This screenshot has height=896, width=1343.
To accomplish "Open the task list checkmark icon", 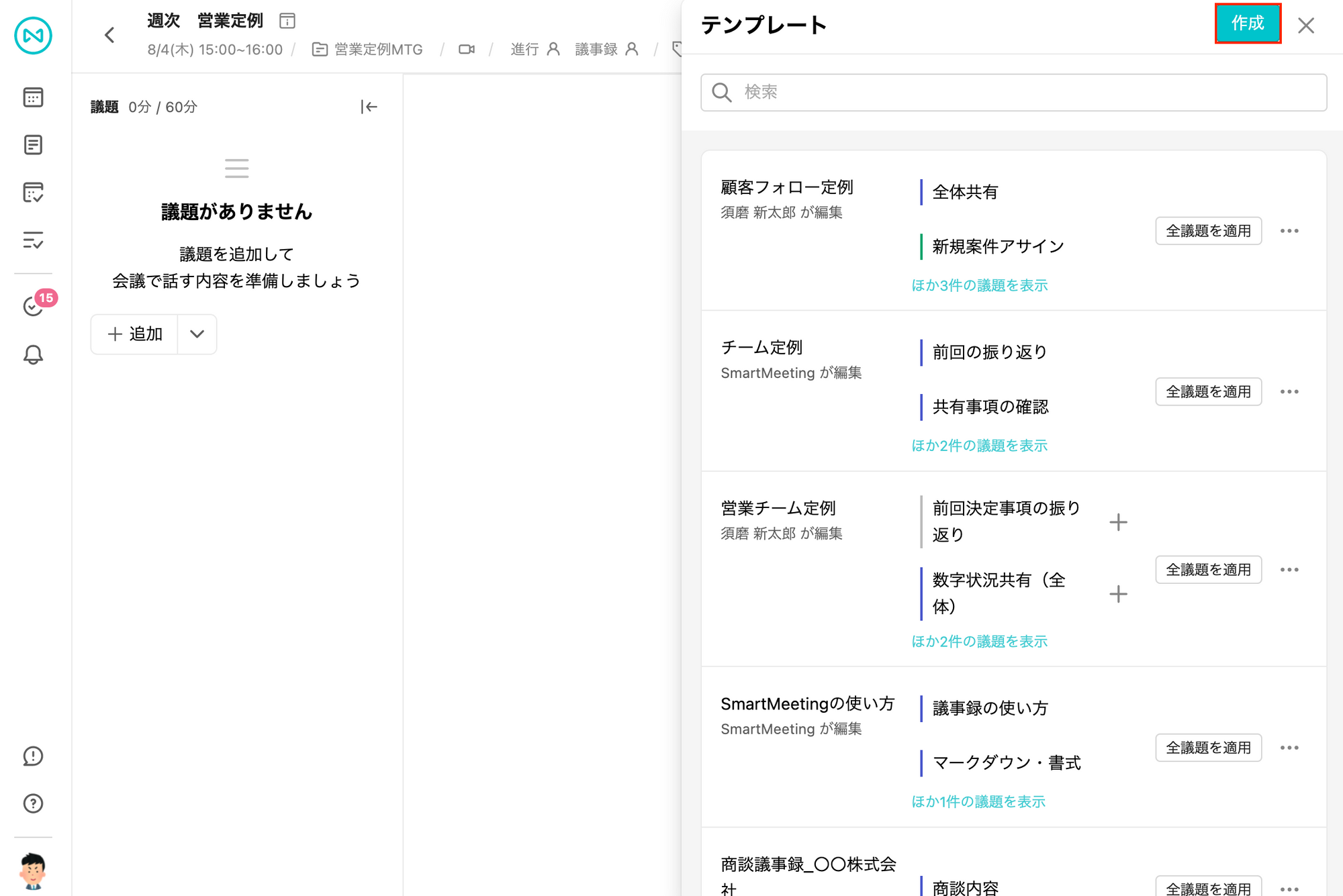I will [33, 240].
